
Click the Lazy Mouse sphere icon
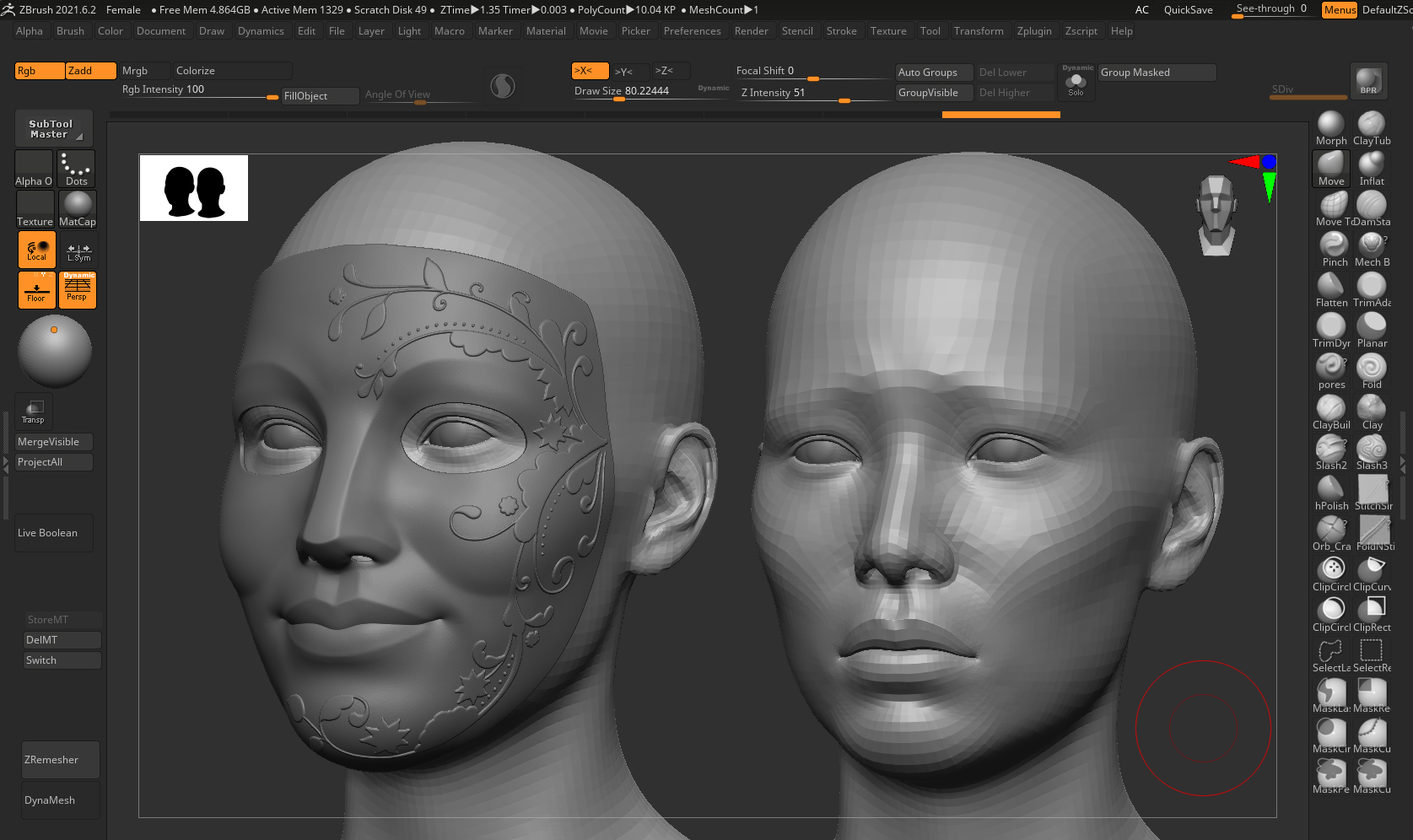coord(503,85)
